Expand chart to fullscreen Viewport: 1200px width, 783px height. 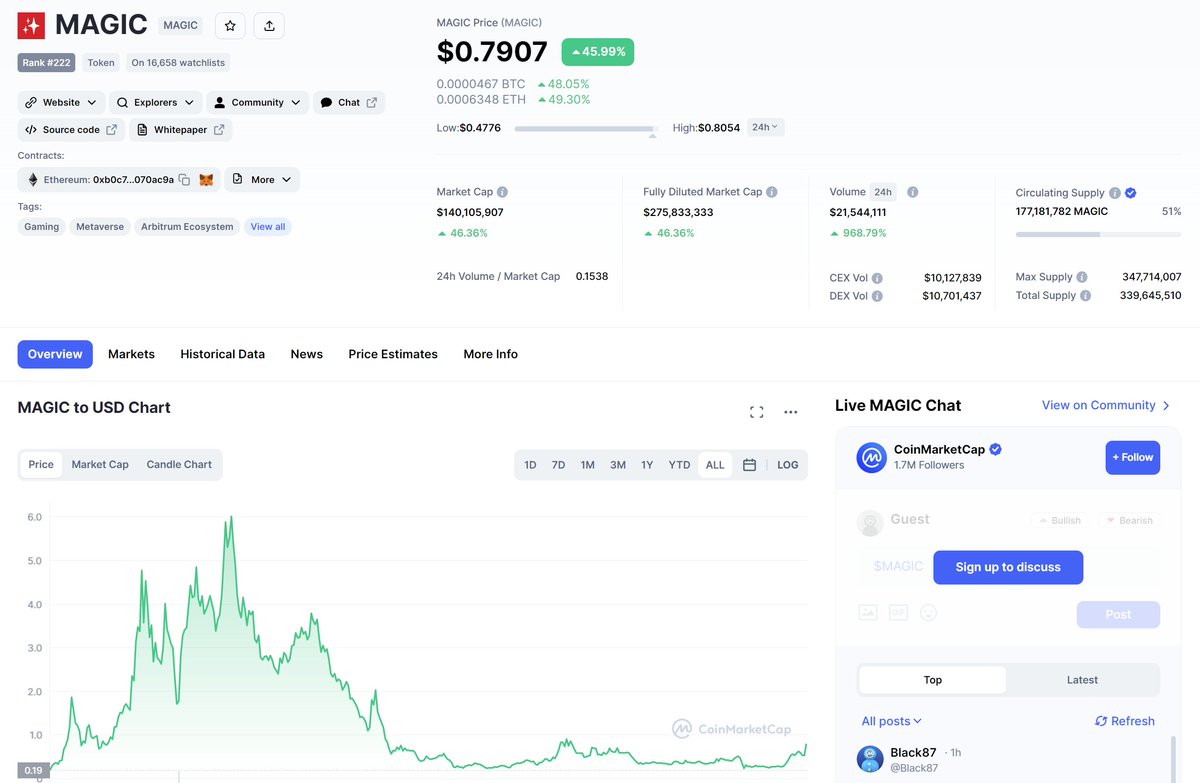[x=757, y=412]
